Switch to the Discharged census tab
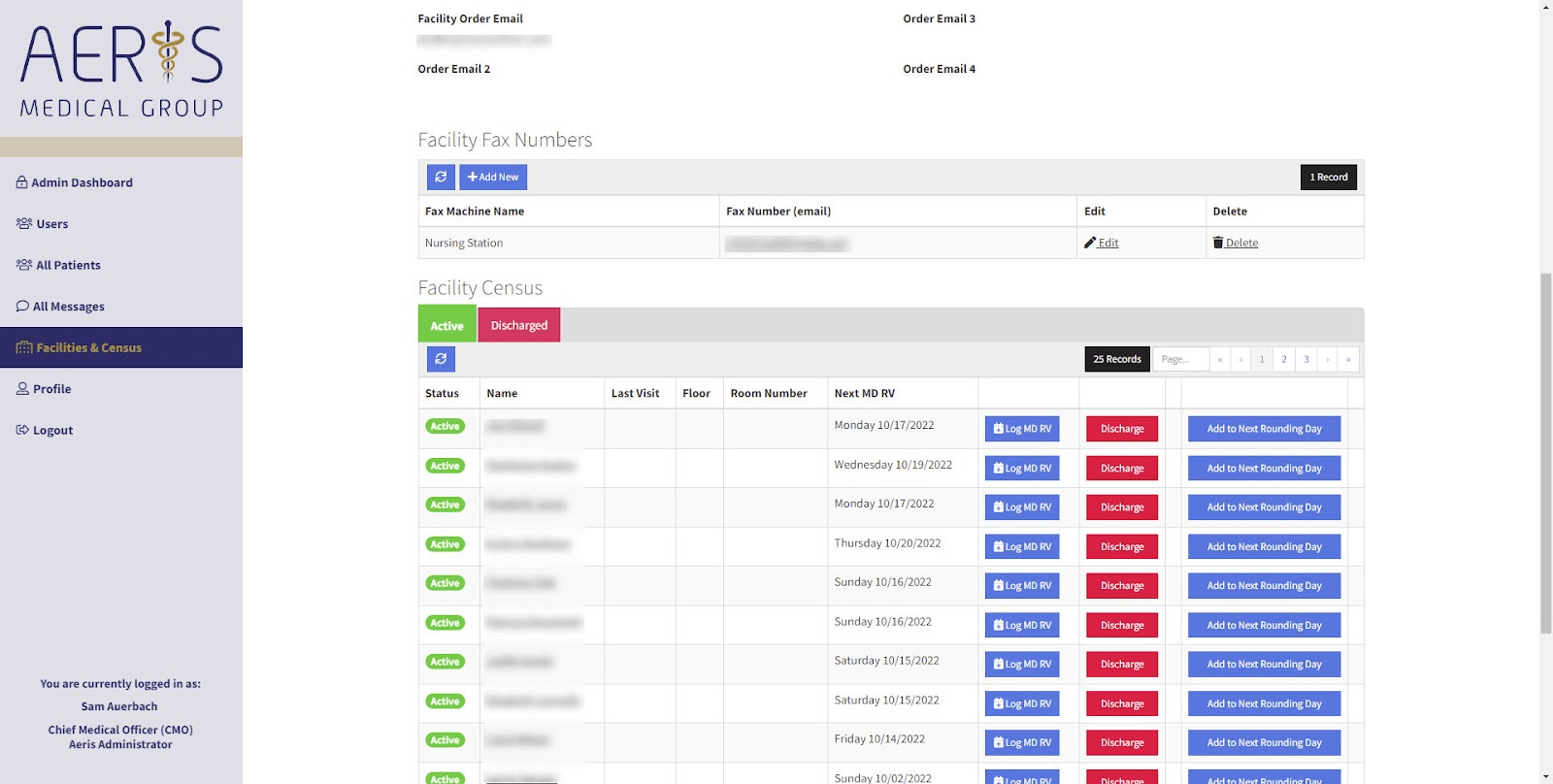The width and height of the screenshot is (1553, 784). [x=518, y=325]
